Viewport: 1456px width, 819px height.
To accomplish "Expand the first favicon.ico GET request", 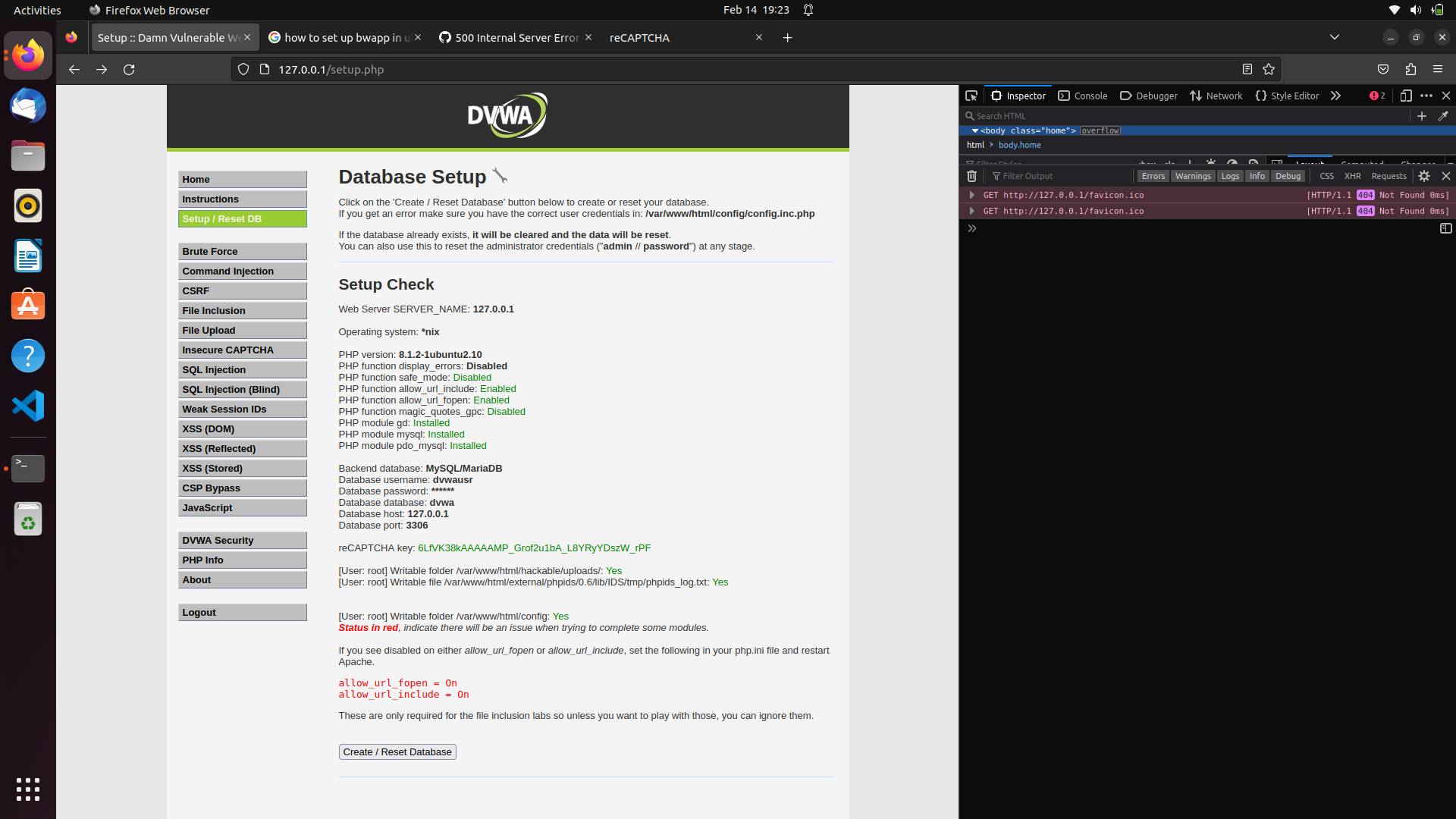I will pos(972,195).
